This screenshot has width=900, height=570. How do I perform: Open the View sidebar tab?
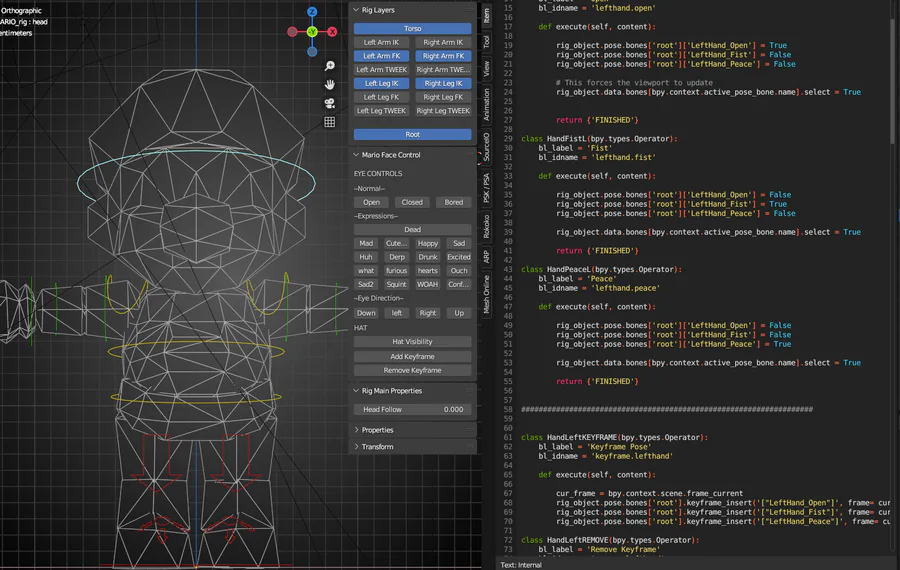click(x=486, y=68)
